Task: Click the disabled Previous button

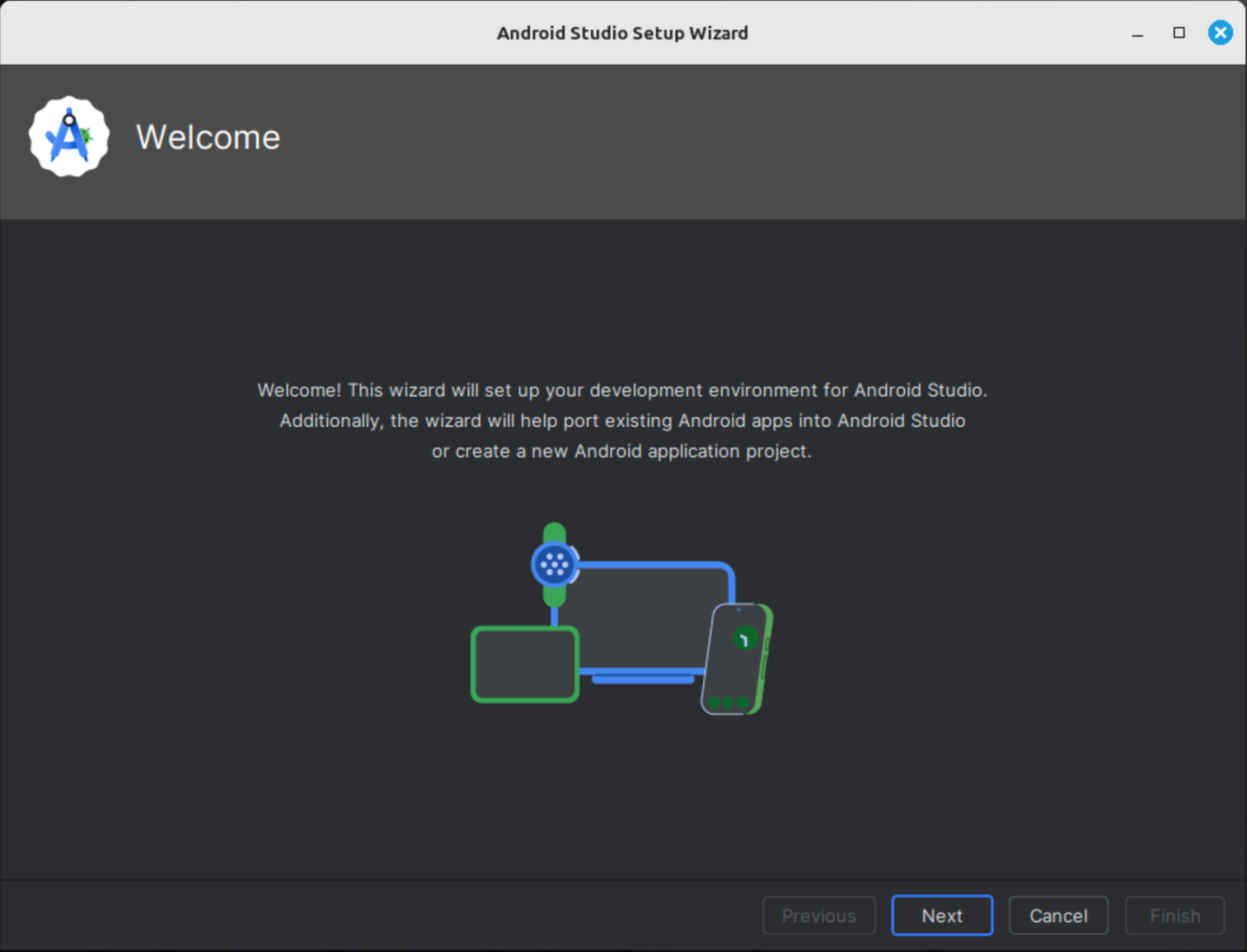Action: (818, 915)
